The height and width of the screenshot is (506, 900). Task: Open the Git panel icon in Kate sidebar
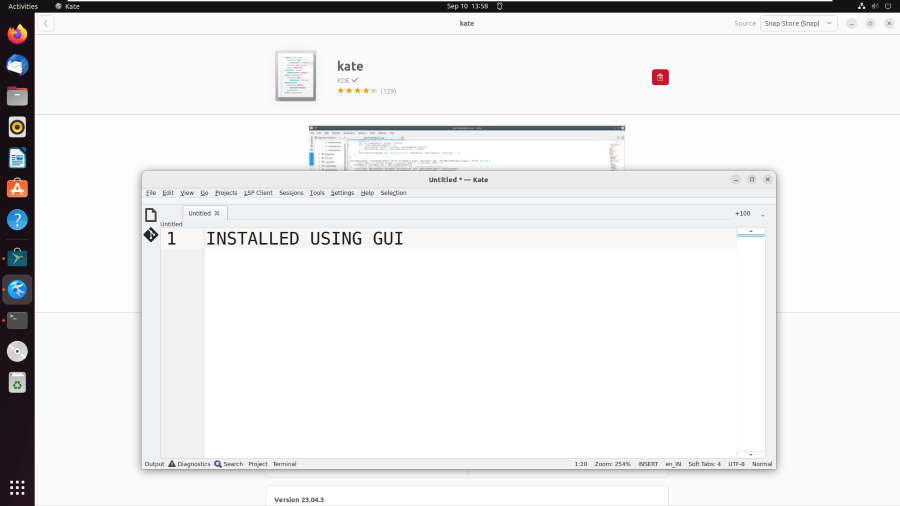click(150, 235)
